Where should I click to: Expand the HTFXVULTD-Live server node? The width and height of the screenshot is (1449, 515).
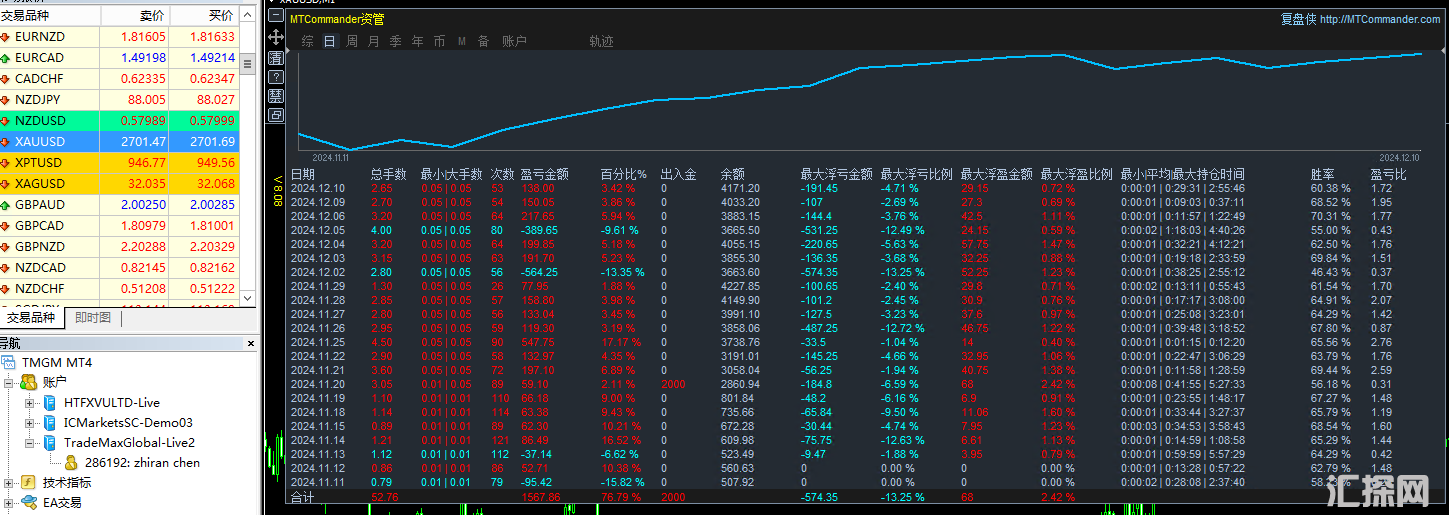30,403
